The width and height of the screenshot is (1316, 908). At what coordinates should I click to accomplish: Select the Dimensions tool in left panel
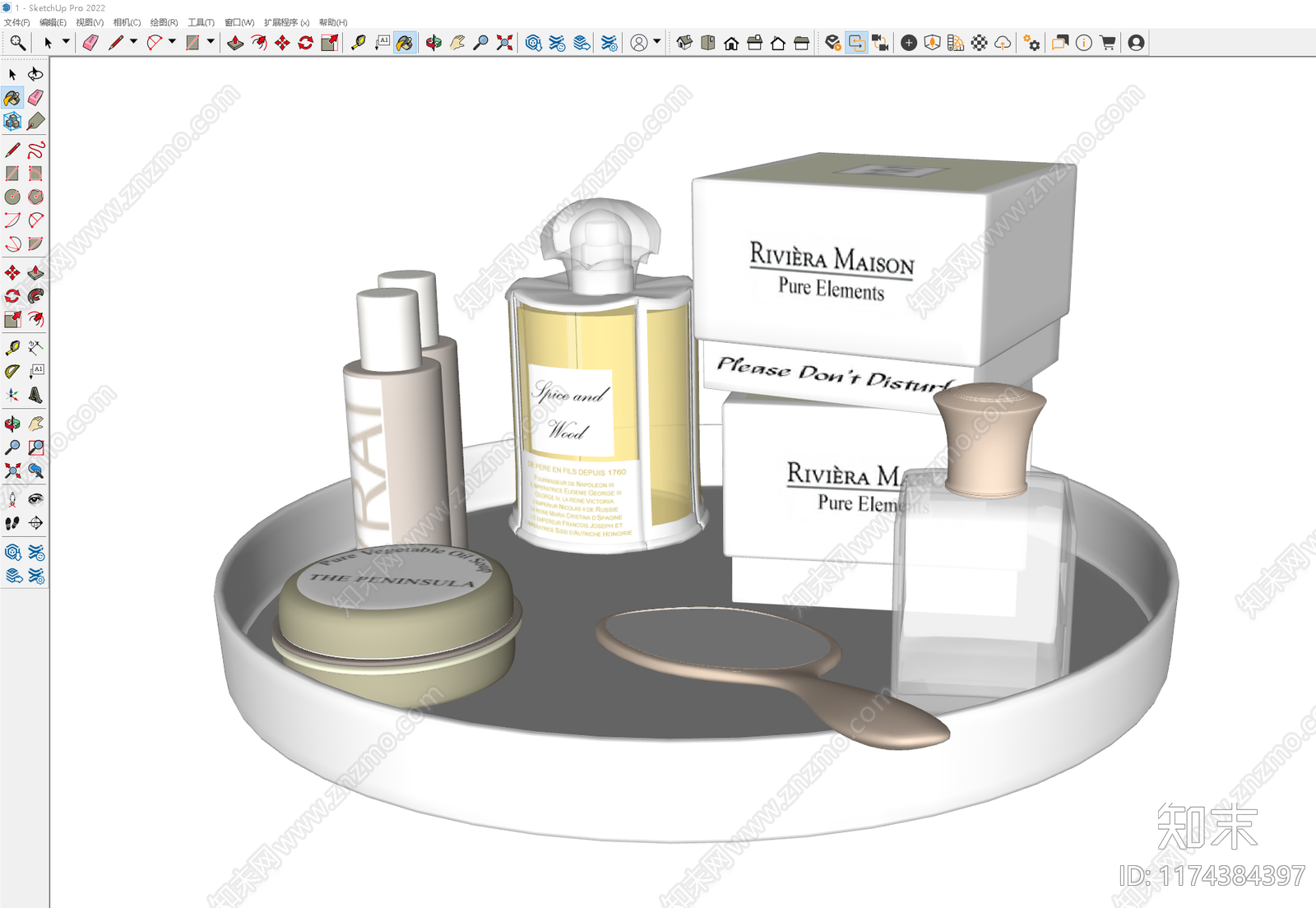[x=35, y=348]
